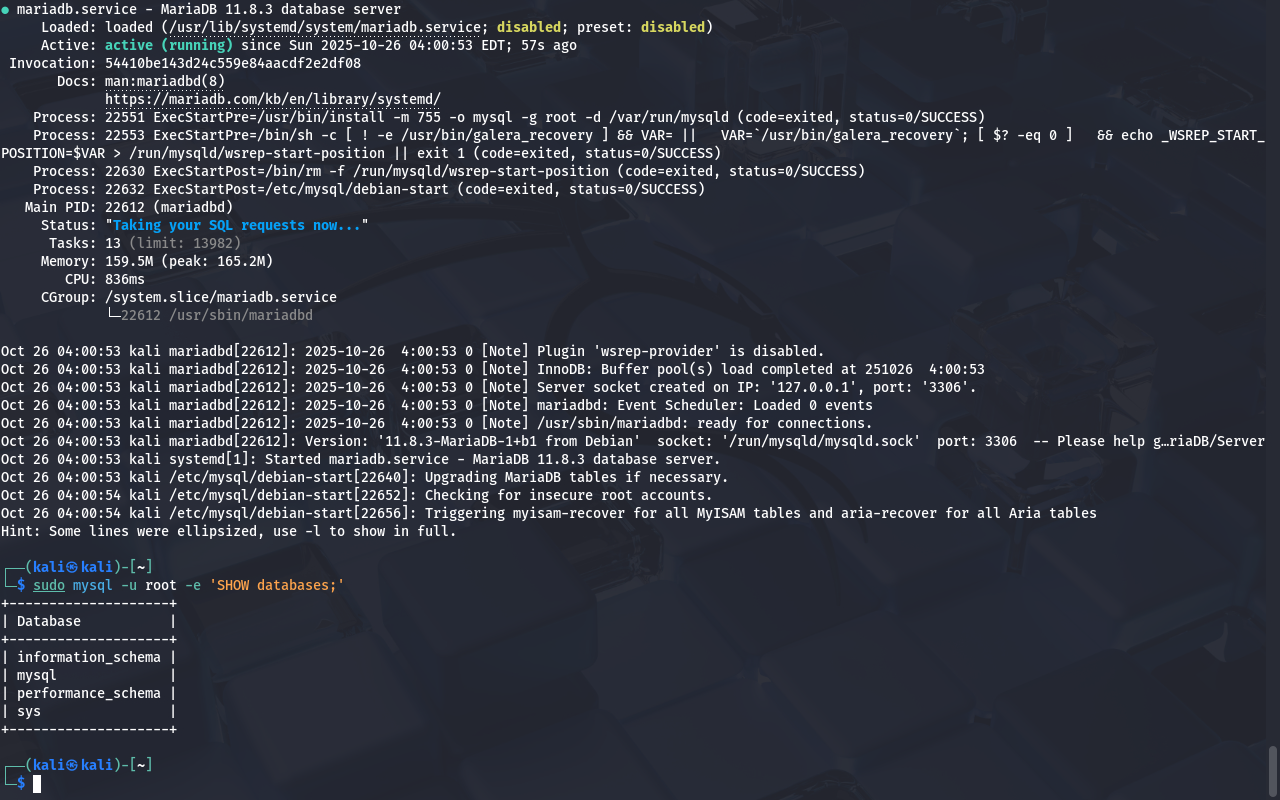Select the information_schema database row
1280x800 pixels.
[x=88, y=657]
